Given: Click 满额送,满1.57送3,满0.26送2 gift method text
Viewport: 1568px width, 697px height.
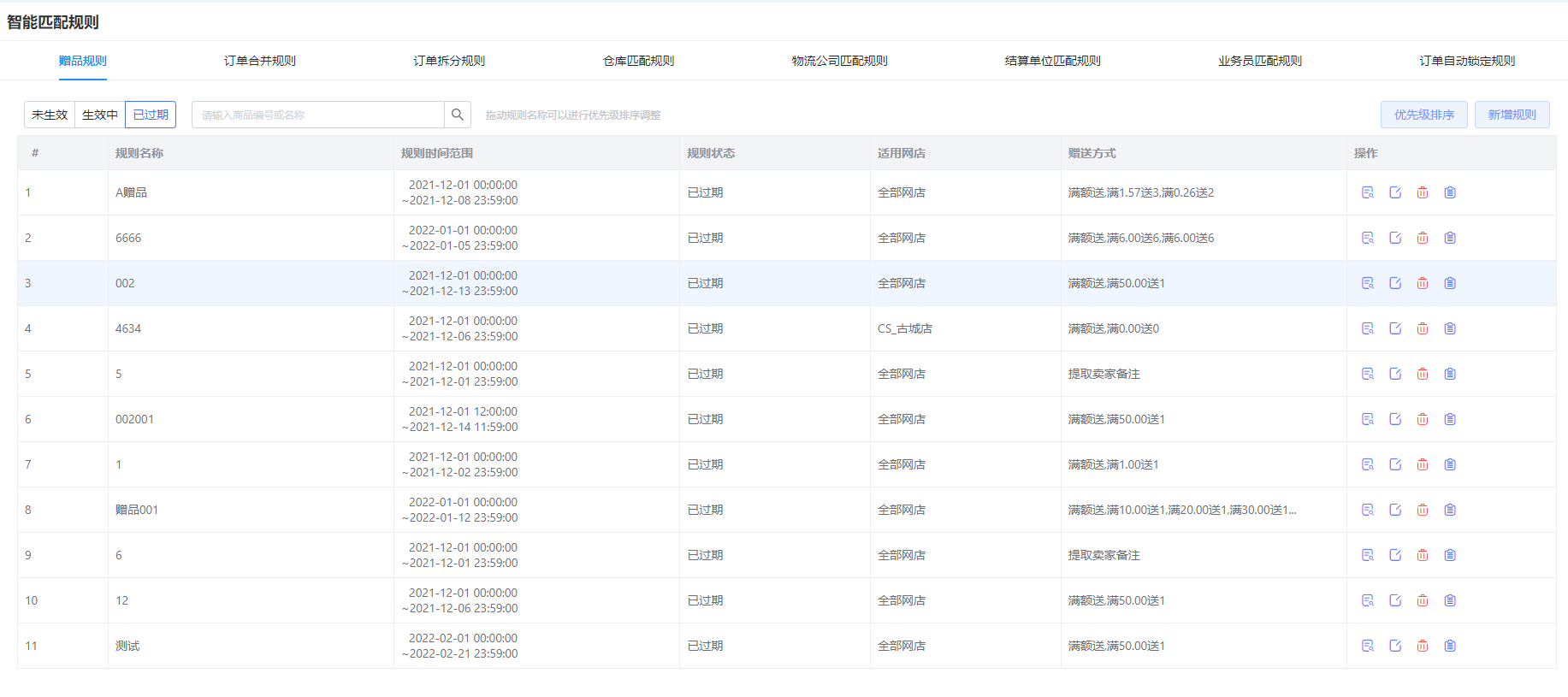Looking at the screenshot, I should pos(1141,192).
